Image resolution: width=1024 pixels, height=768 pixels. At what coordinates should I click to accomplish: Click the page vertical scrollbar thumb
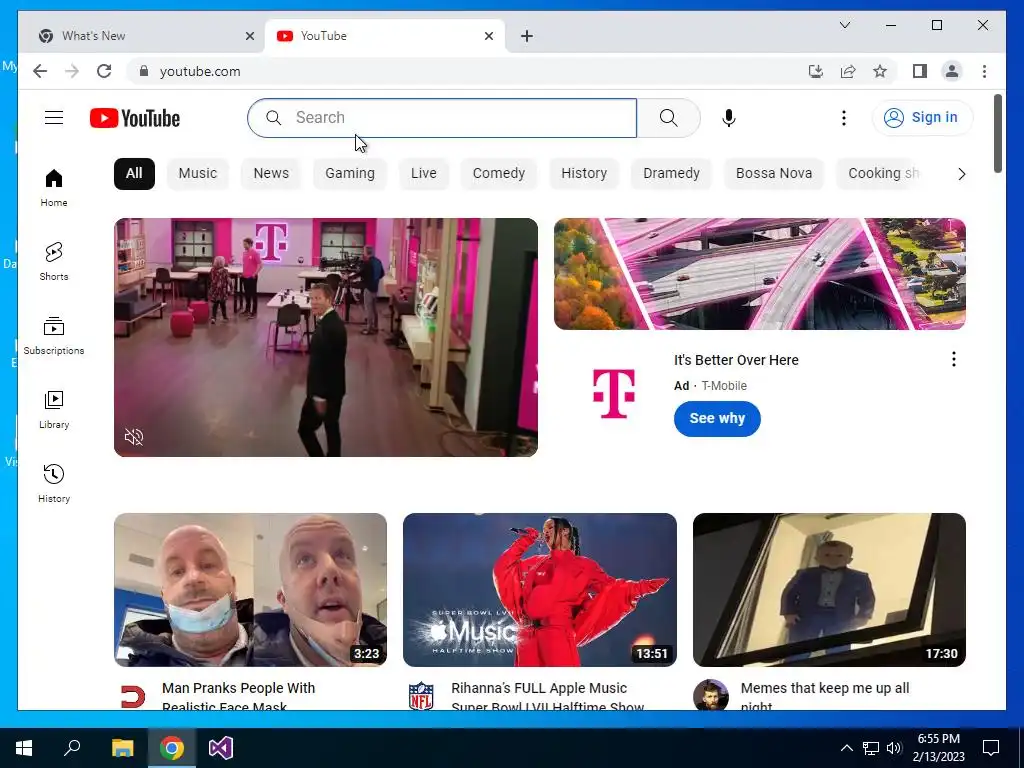pyautogui.click(x=997, y=134)
